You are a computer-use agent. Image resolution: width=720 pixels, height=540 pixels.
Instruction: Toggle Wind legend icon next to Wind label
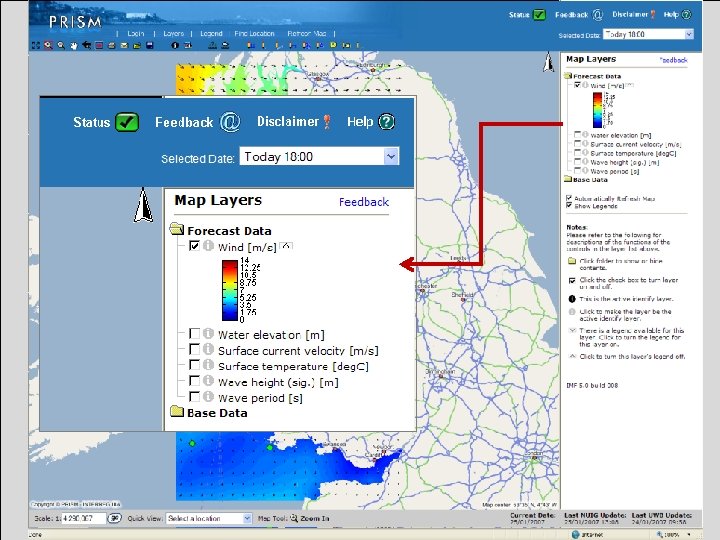[x=630, y=85]
